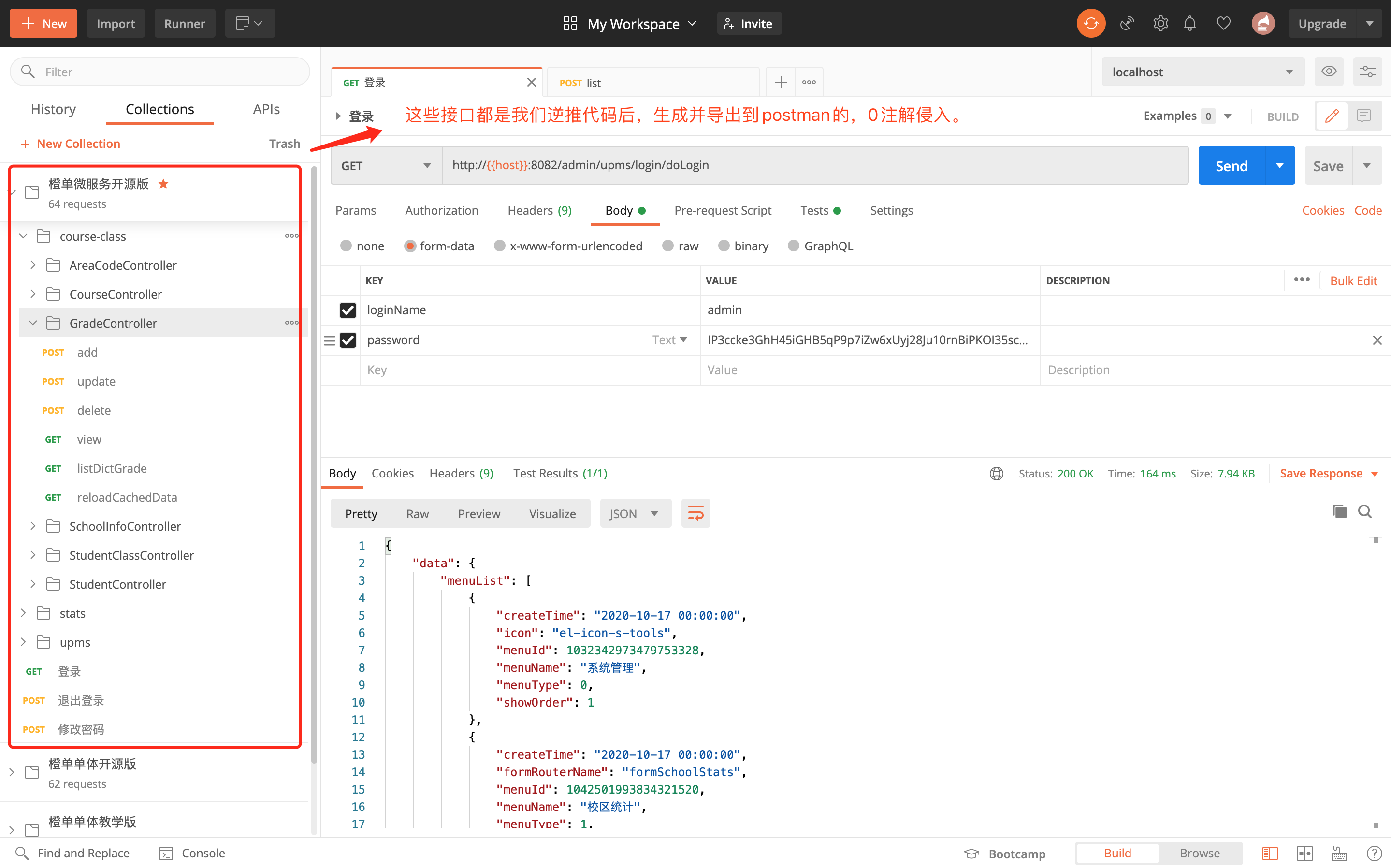1391x868 pixels.
Task: Open the GET method dropdown
Action: pos(386,165)
